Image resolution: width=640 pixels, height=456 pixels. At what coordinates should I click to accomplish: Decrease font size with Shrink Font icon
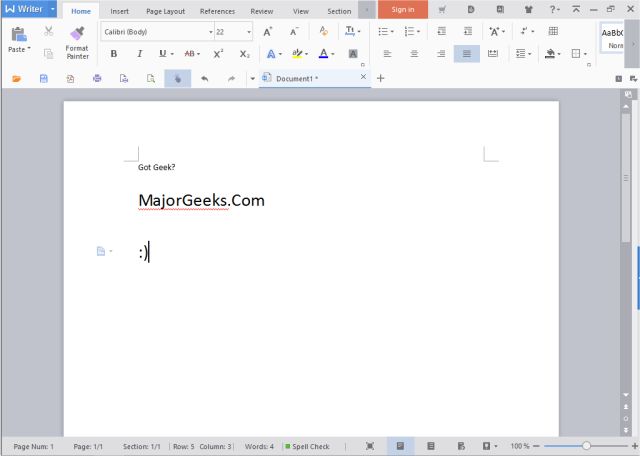pyautogui.click(x=294, y=31)
